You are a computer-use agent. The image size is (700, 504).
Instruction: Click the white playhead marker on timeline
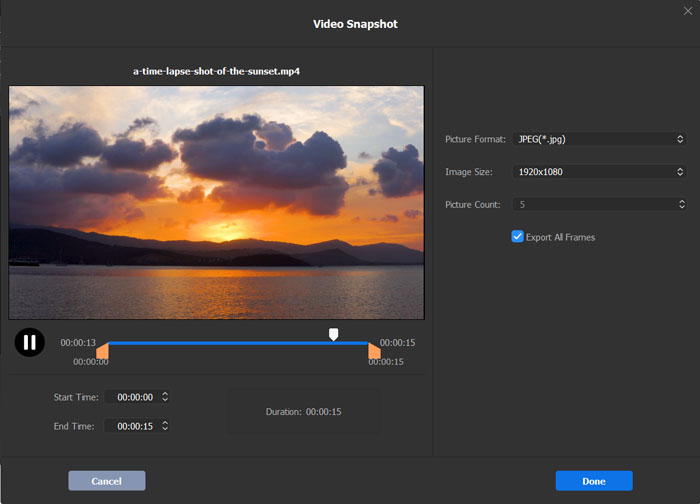tap(333, 334)
